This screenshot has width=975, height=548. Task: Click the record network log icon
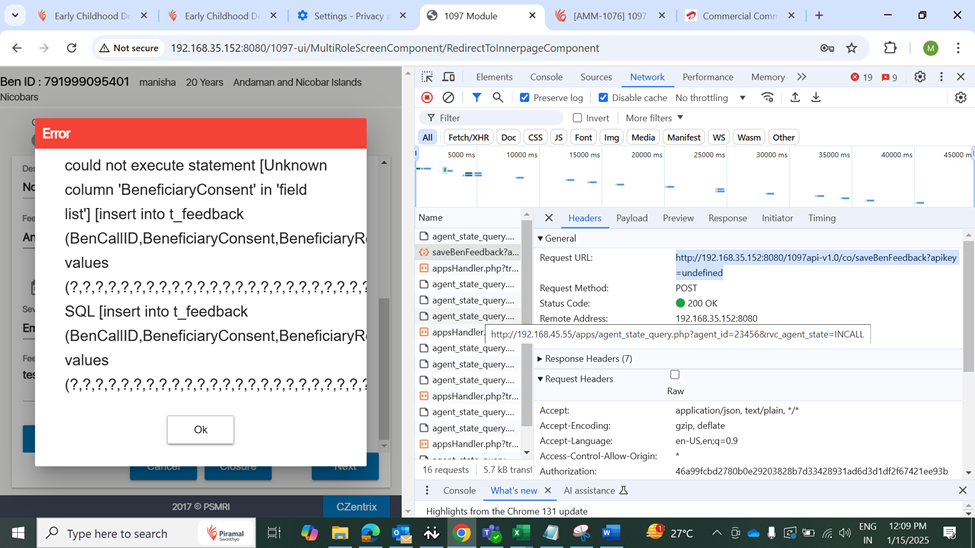click(427, 98)
